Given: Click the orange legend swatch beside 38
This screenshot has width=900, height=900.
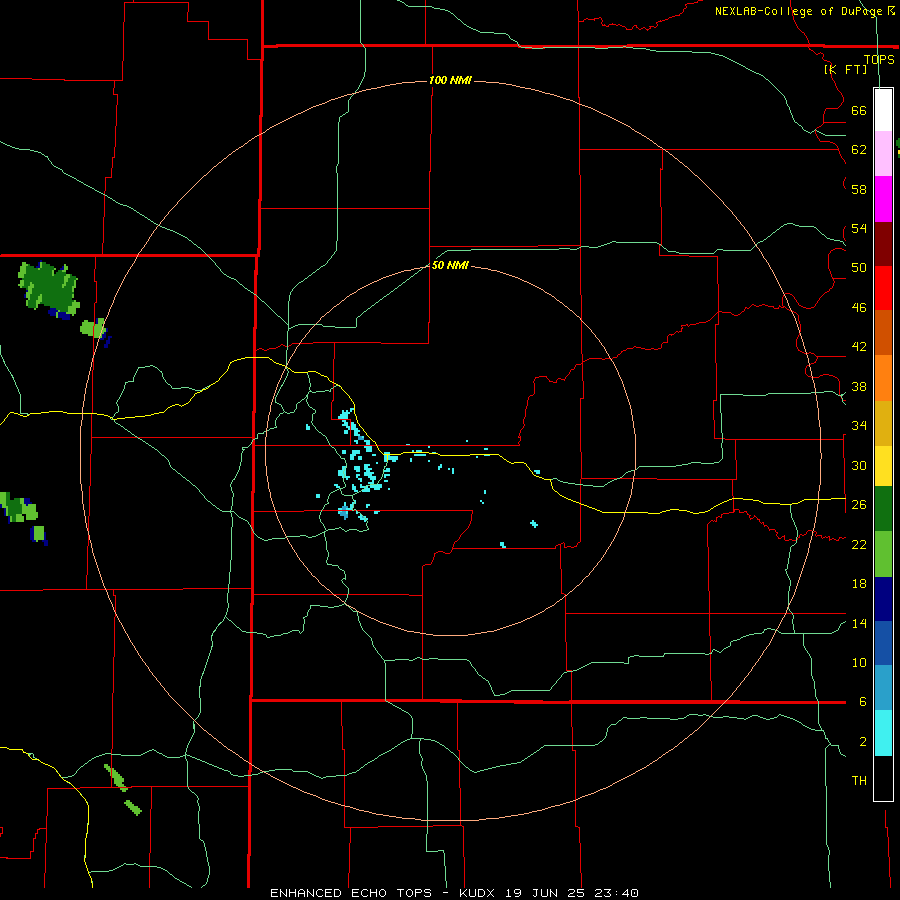Looking at the screenshot, I should [x=883, y=378].
